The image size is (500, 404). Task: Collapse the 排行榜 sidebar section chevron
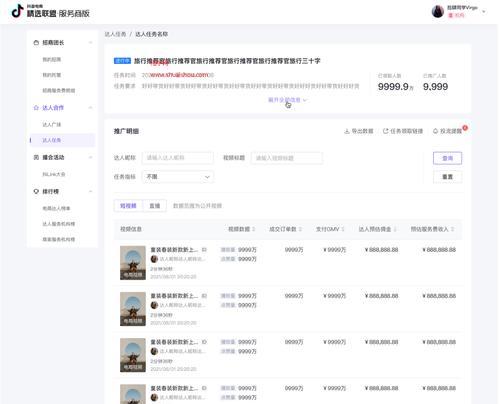[x=90, y=191]
